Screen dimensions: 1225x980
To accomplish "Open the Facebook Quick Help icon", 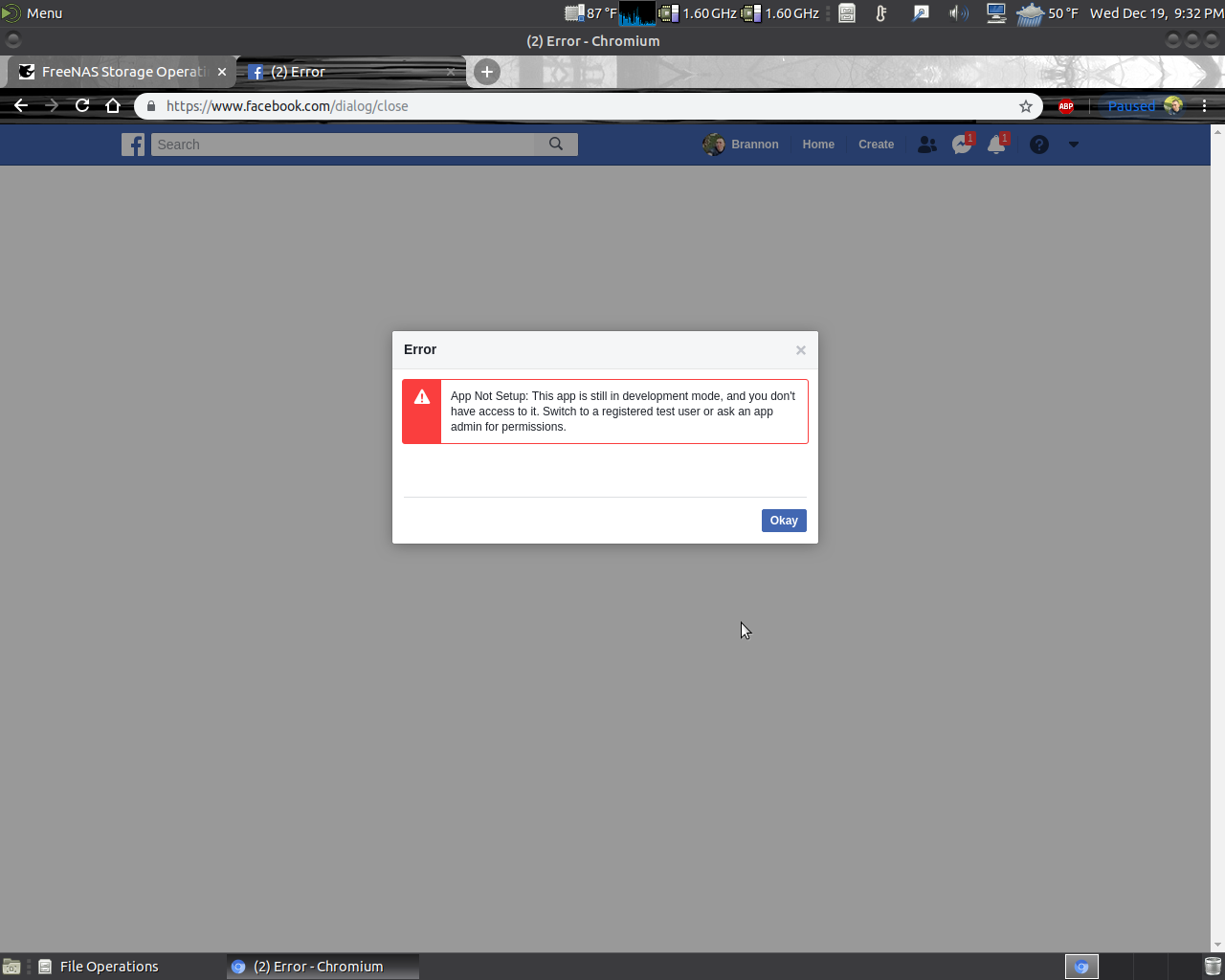I will pos(1039,145).
